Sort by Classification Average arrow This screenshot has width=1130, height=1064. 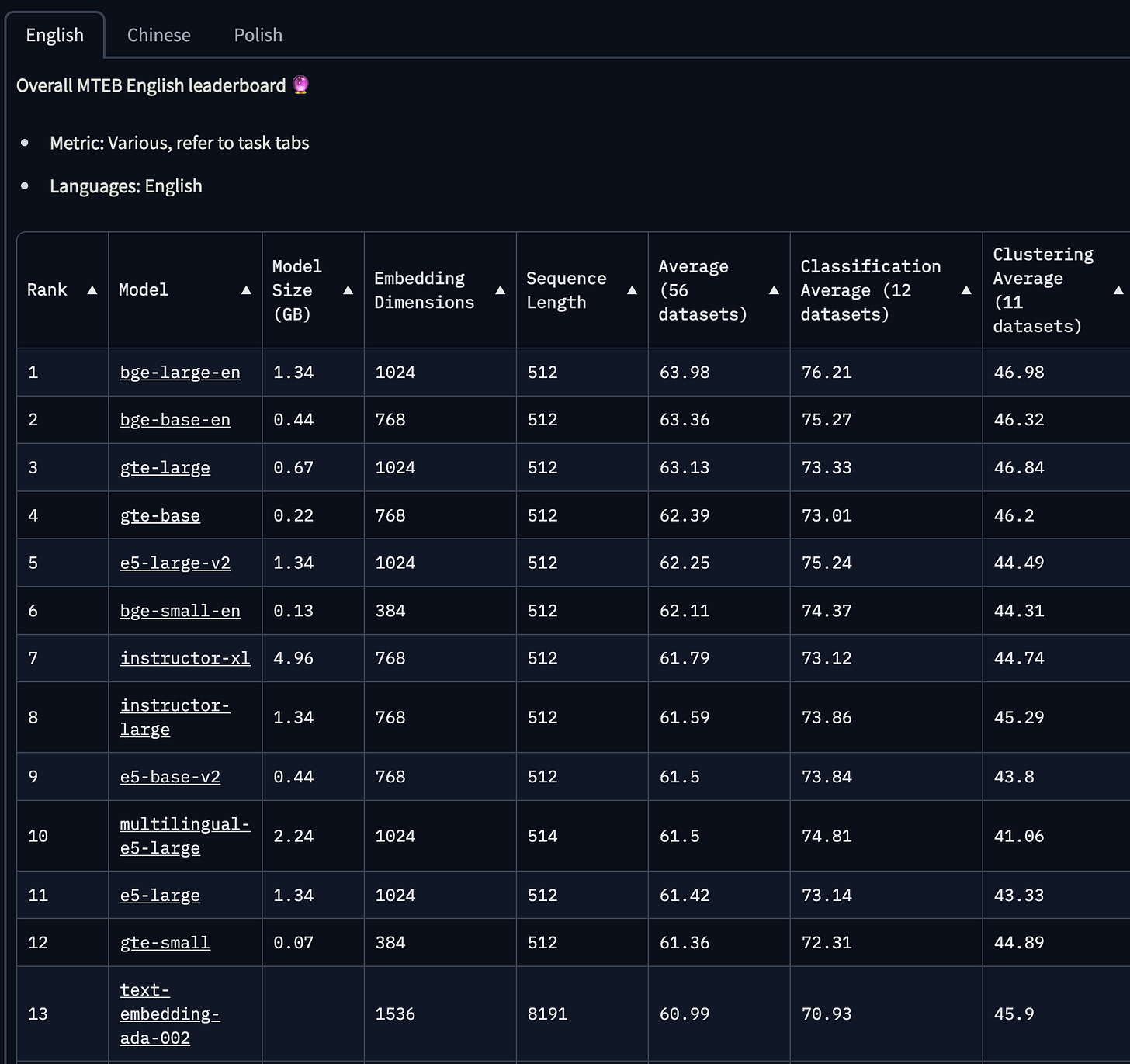(x=966, y=290)
